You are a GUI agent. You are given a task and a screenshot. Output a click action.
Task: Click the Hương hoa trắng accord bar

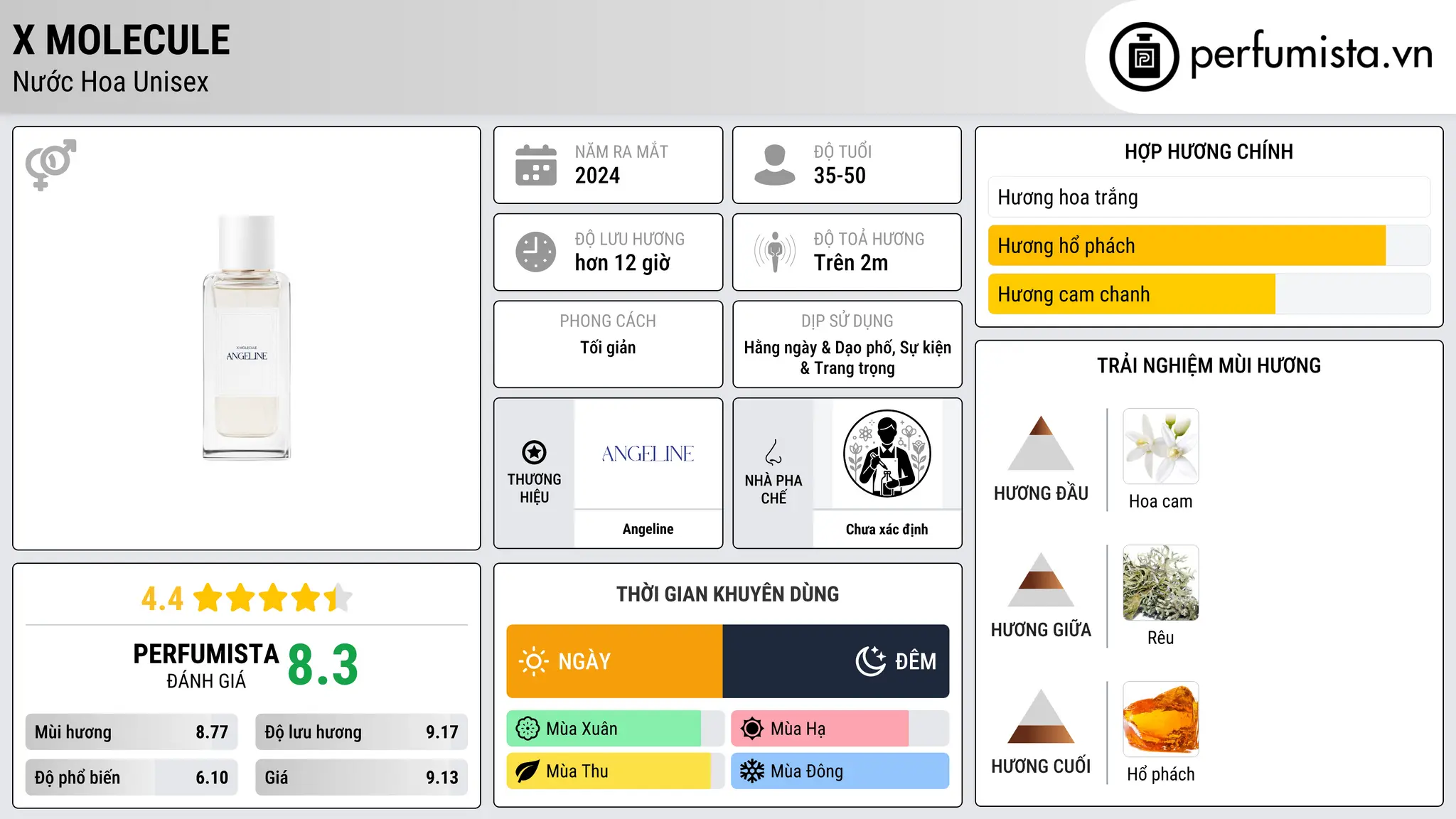(1209, 197)
